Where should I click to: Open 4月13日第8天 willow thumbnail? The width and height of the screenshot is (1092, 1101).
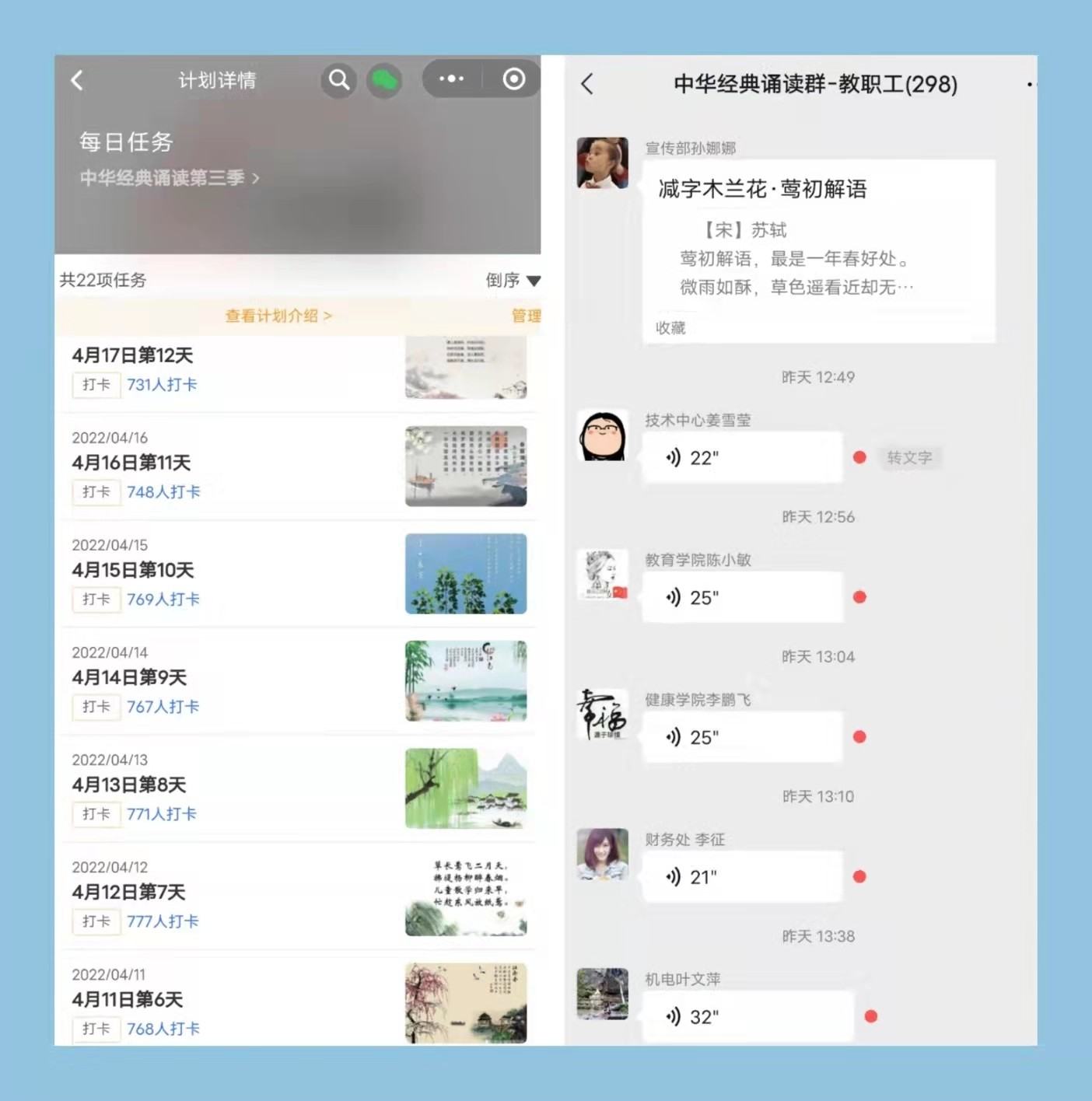coord(465,788)
